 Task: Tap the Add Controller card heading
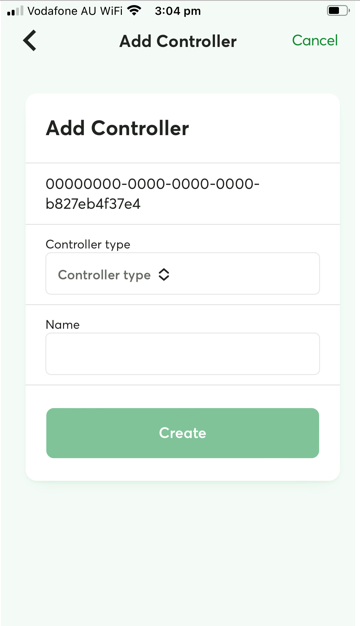click(x=117, y=128)
